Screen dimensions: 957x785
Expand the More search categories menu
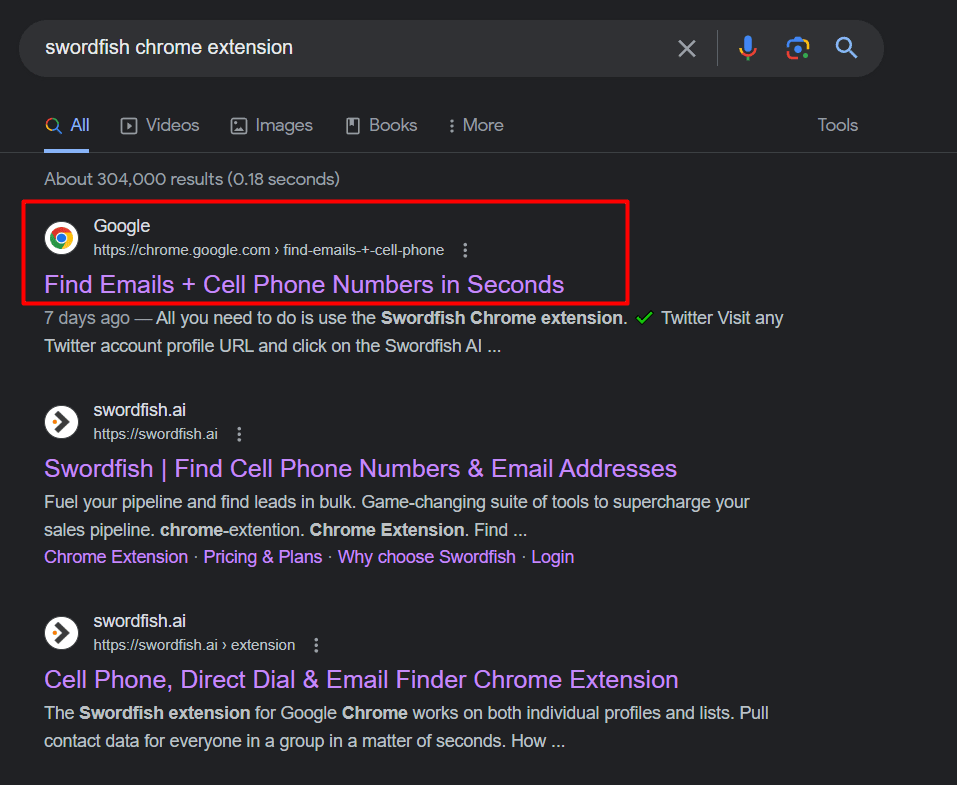[475, 125]
